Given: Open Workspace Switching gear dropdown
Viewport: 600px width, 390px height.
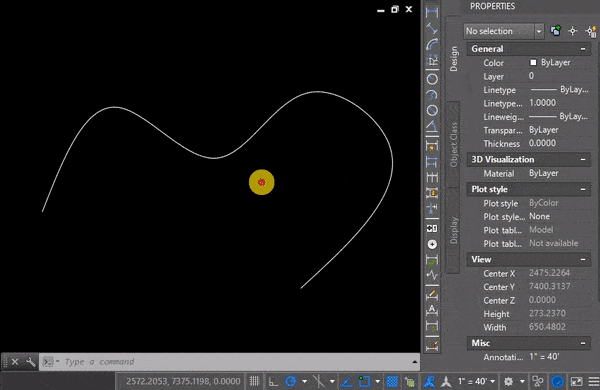Looking at the screenshot, I should 522,381.
